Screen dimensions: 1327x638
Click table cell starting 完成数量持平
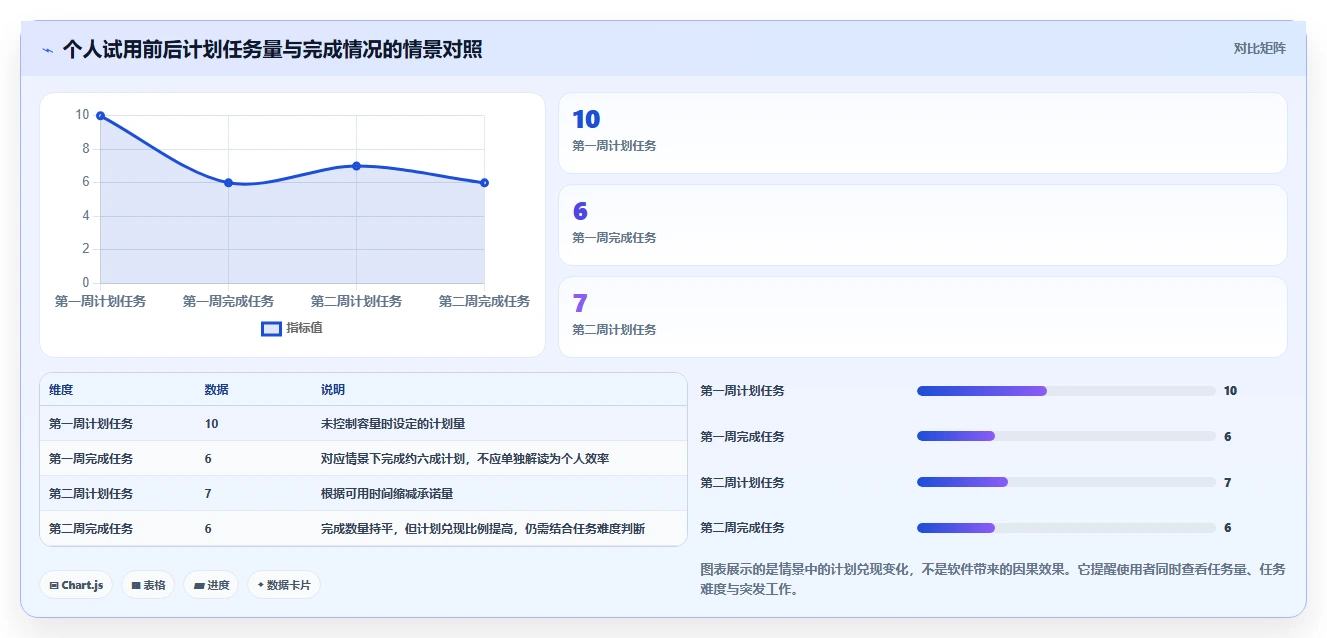[x=483, y=529]
